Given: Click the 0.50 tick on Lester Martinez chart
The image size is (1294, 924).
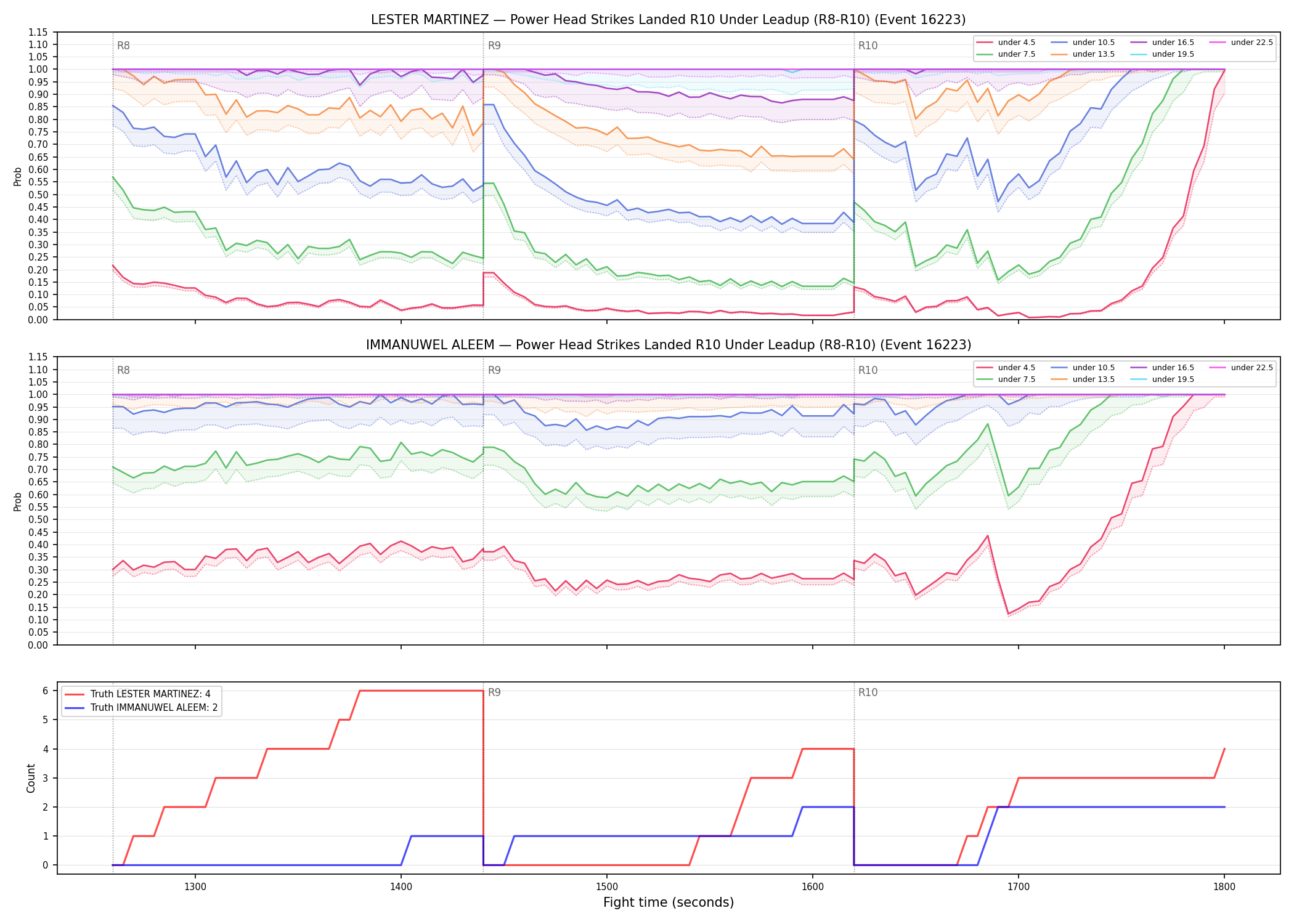Looking at the screenshot, I should [x=38, y=195].
